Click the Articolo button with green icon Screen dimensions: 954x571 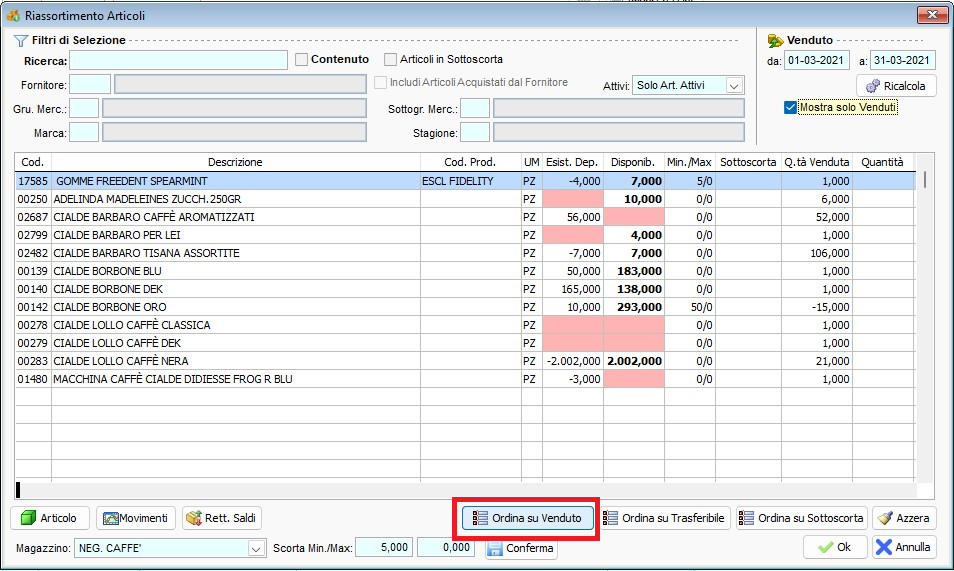[50, 518]
